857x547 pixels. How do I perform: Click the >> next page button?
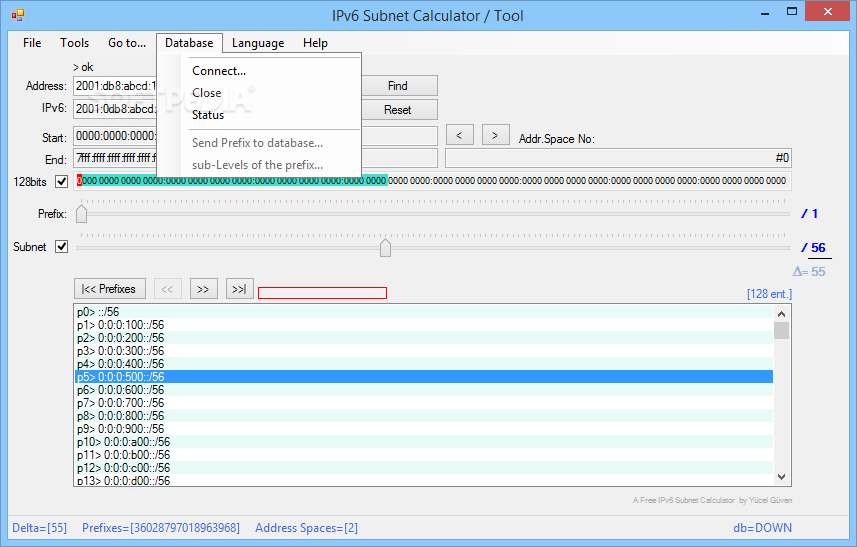[x=203, y=289]
